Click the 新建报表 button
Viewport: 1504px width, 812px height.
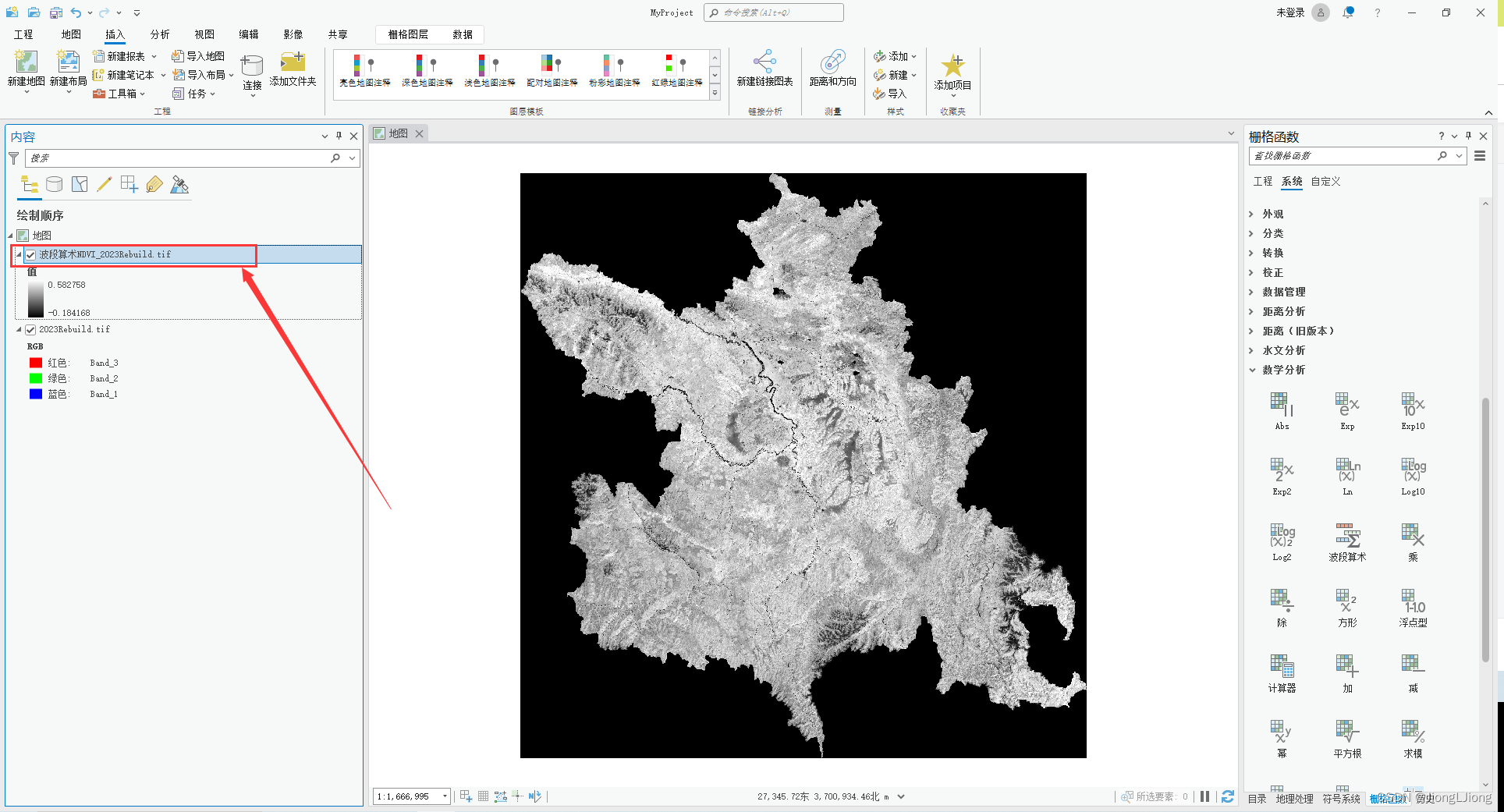pyautogui.click(x=125, y=55)
